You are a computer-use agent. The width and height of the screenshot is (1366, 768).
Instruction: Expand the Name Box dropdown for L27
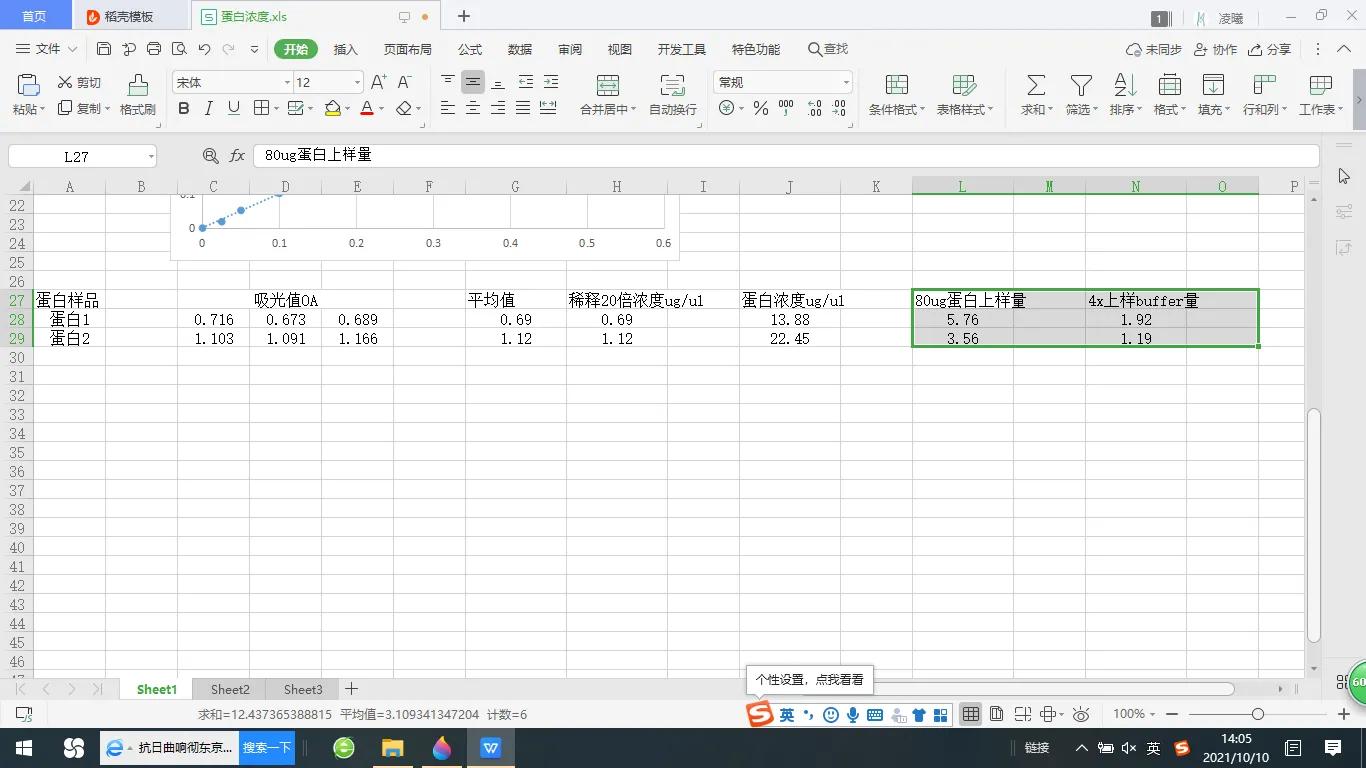[x=151, y=156]
